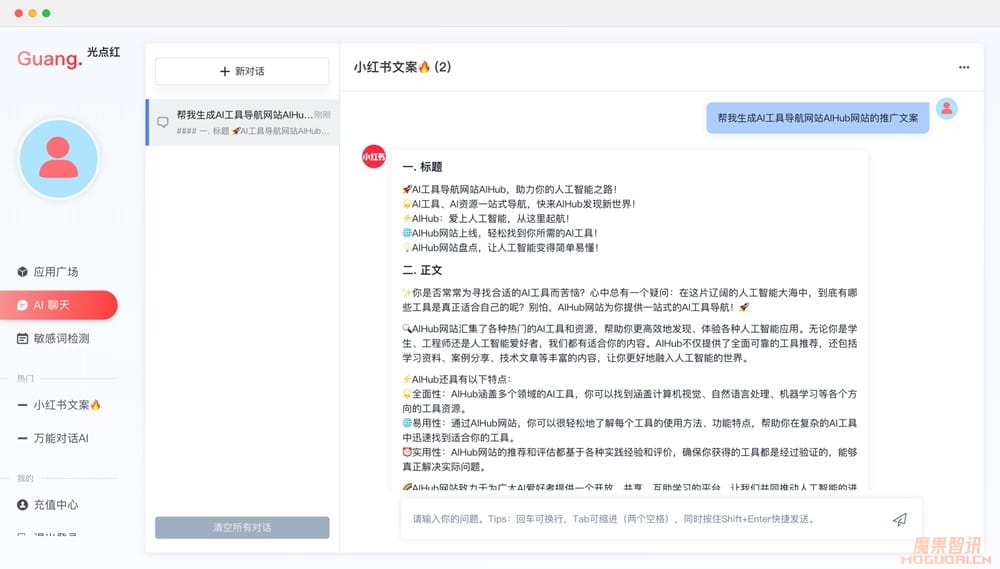Click the macOS yellow minimize window button
Screen dimensions: 1000x569
33,13
